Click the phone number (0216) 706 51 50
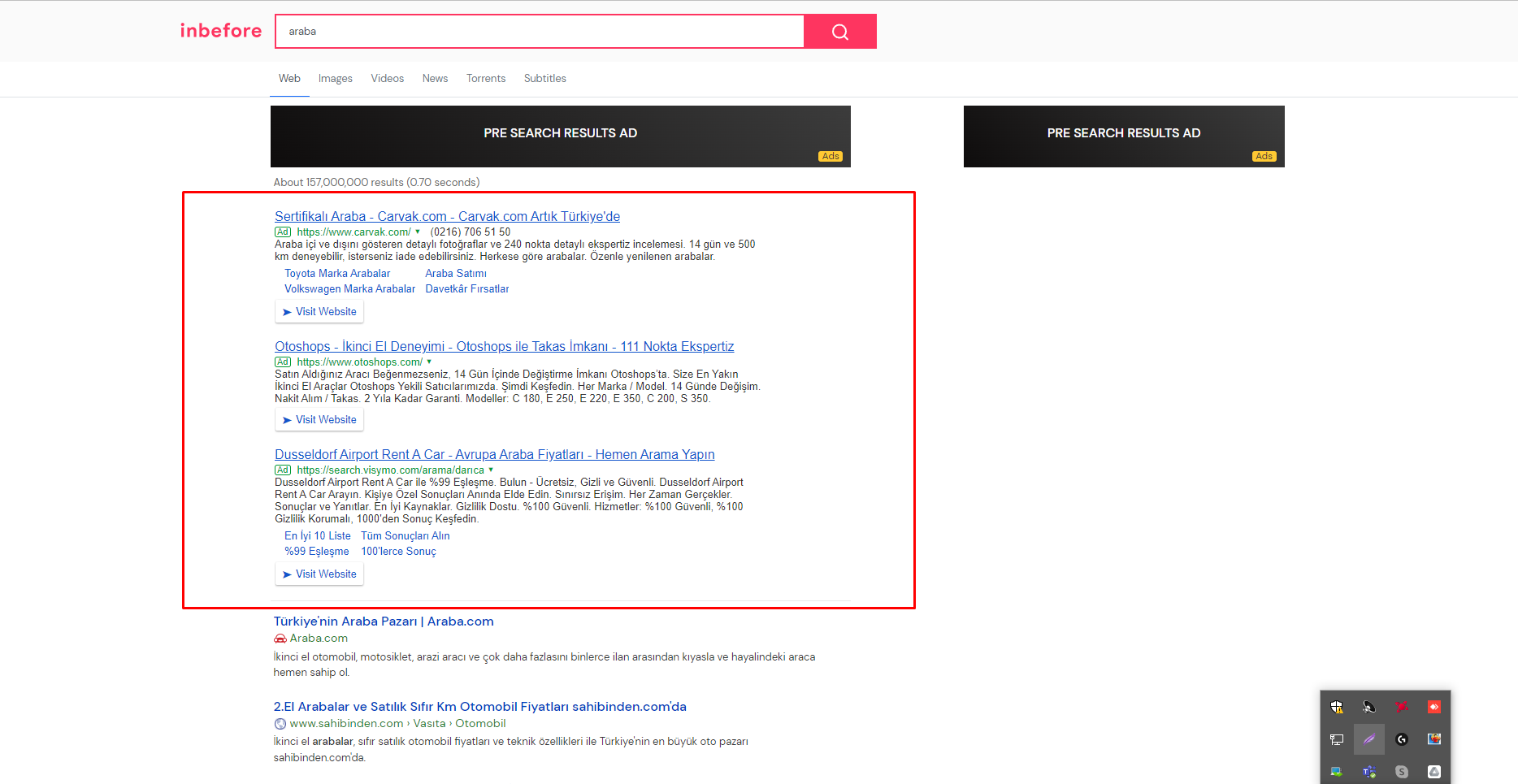This screenshot has width=1518, height=784. click(x=471, y=232)
